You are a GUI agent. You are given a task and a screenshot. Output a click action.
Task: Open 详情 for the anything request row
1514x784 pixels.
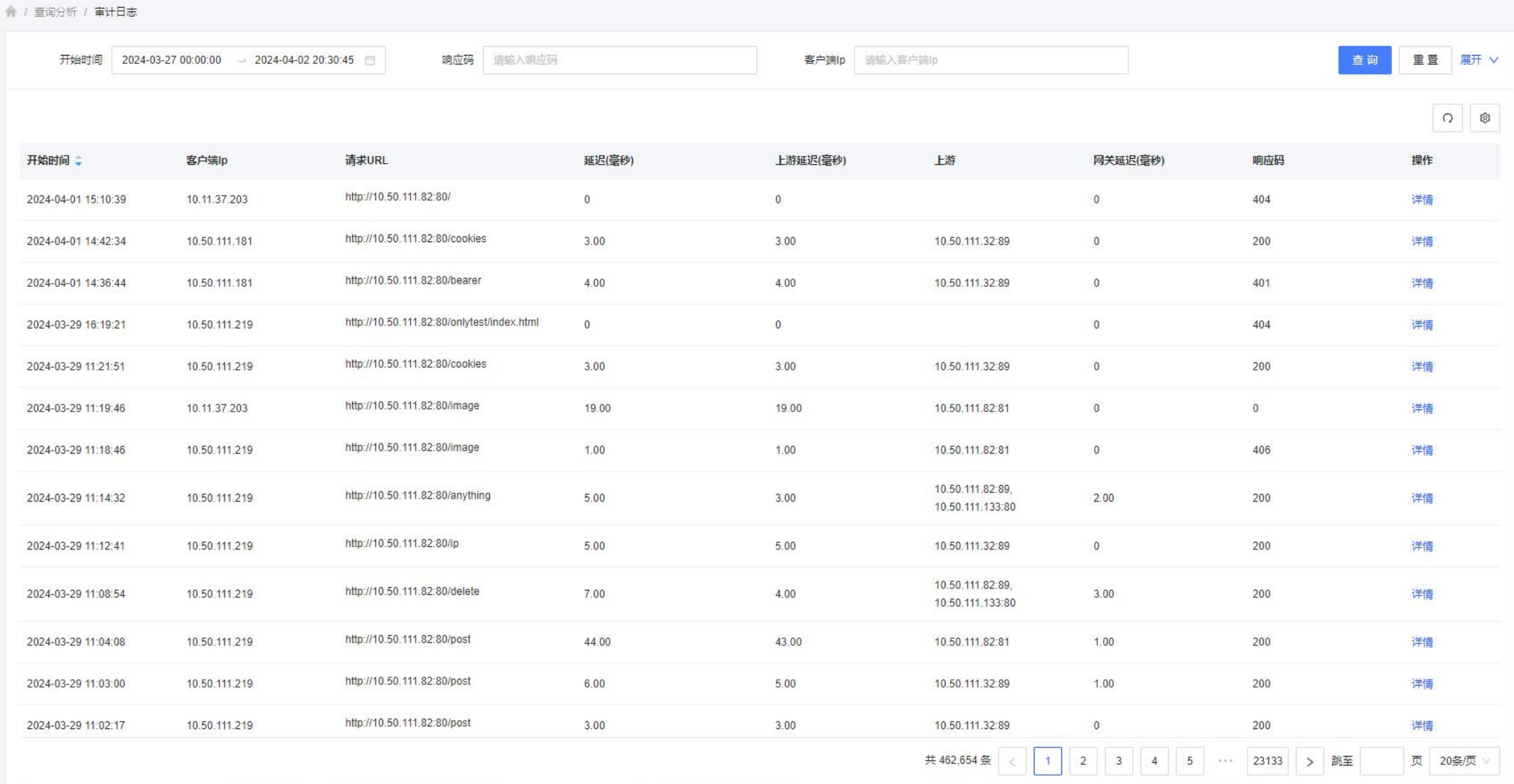[x=1422, y=498]
